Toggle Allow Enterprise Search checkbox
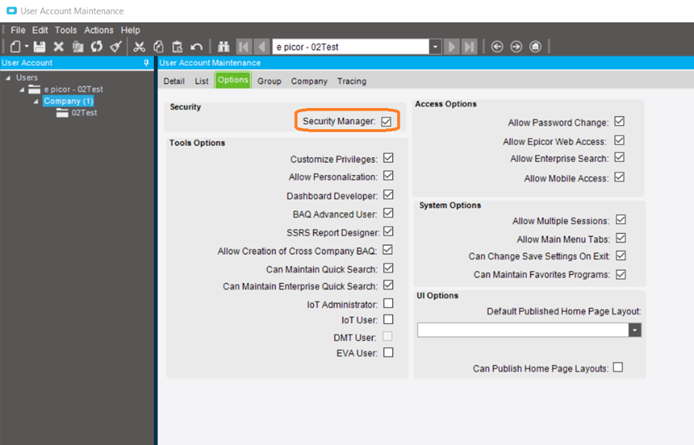 point(619,157)
